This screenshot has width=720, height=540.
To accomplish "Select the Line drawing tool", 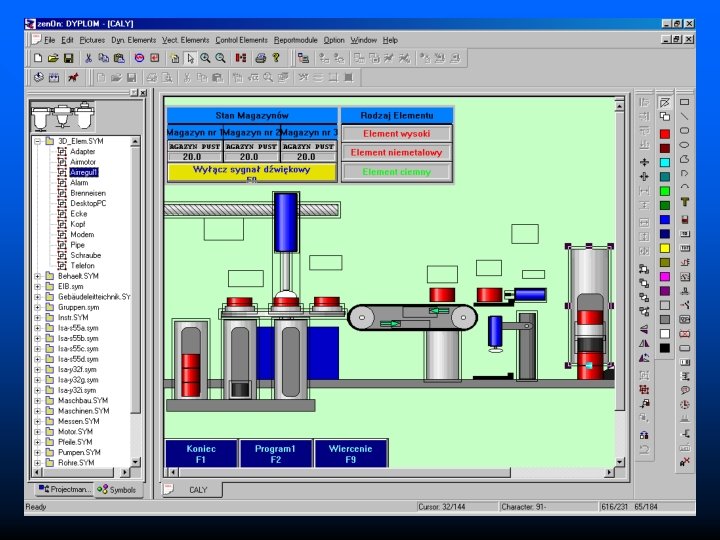I will 684,116.
